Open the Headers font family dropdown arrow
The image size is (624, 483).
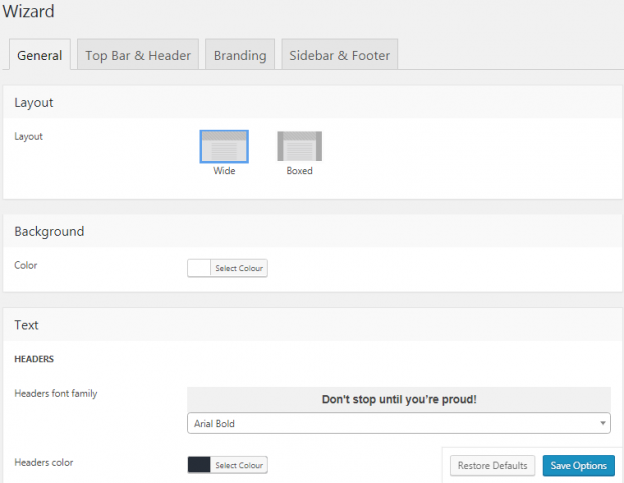(x=603, y=423)
